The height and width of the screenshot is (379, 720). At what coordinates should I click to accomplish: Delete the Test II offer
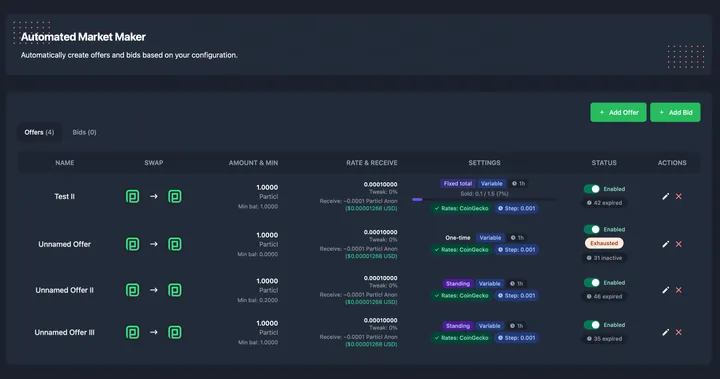[x=679, y=196]
